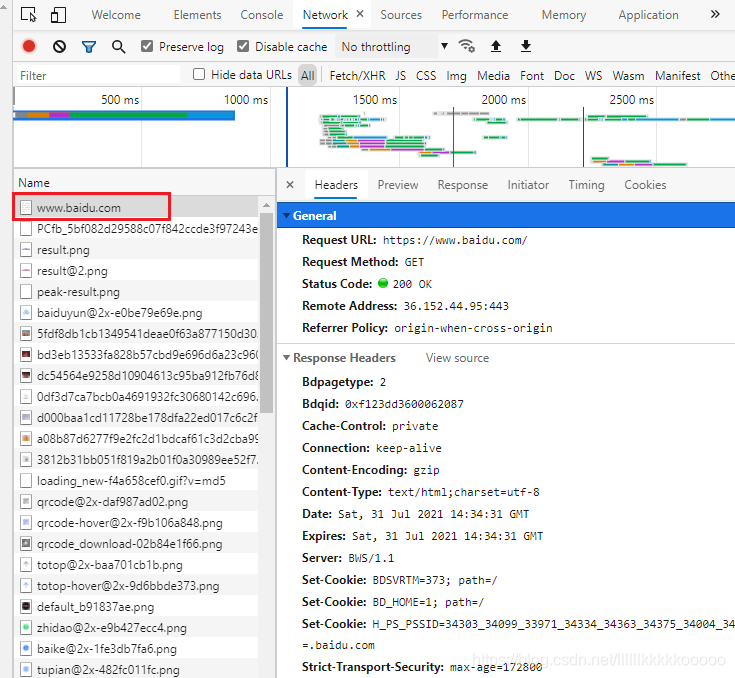Activate the inspect element picker icon
The width and height of the screenshot is (735, 678).
point(29,15)
